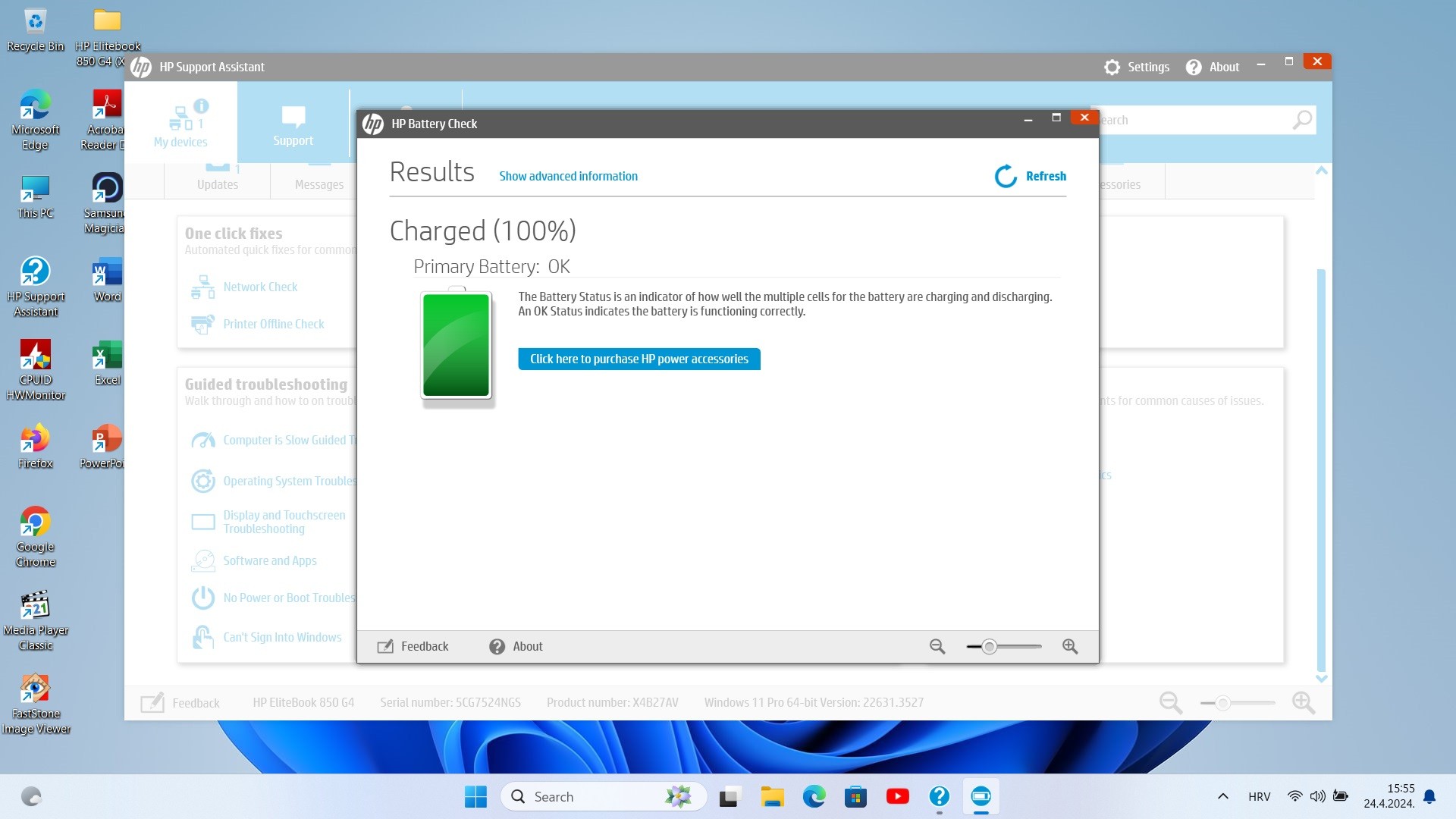1456x819 pixels.
Task: Open YouTube taskbar icon
Action: [897, 797]
